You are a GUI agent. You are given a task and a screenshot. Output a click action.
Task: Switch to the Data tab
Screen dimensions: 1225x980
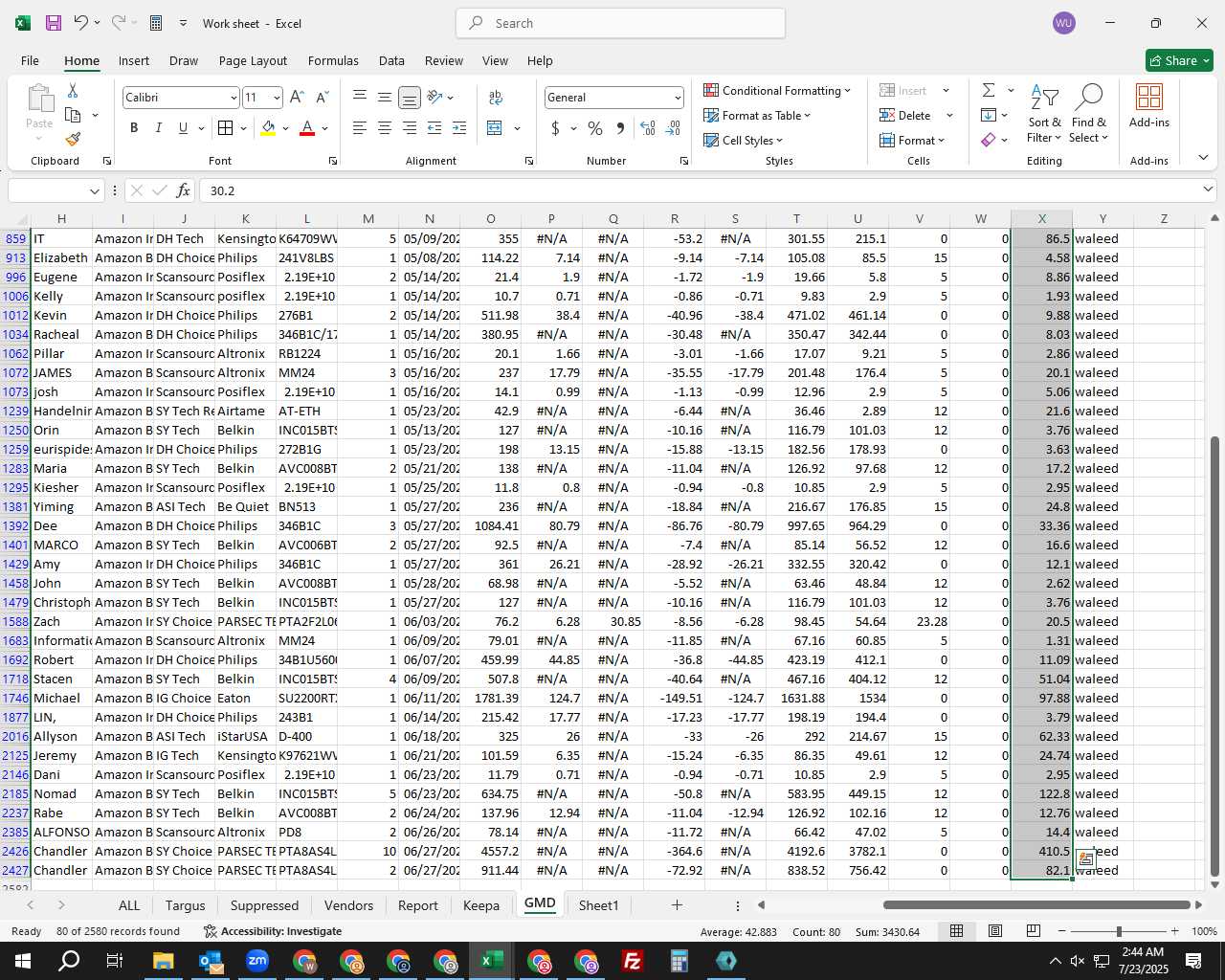click(x=391, y=60)
